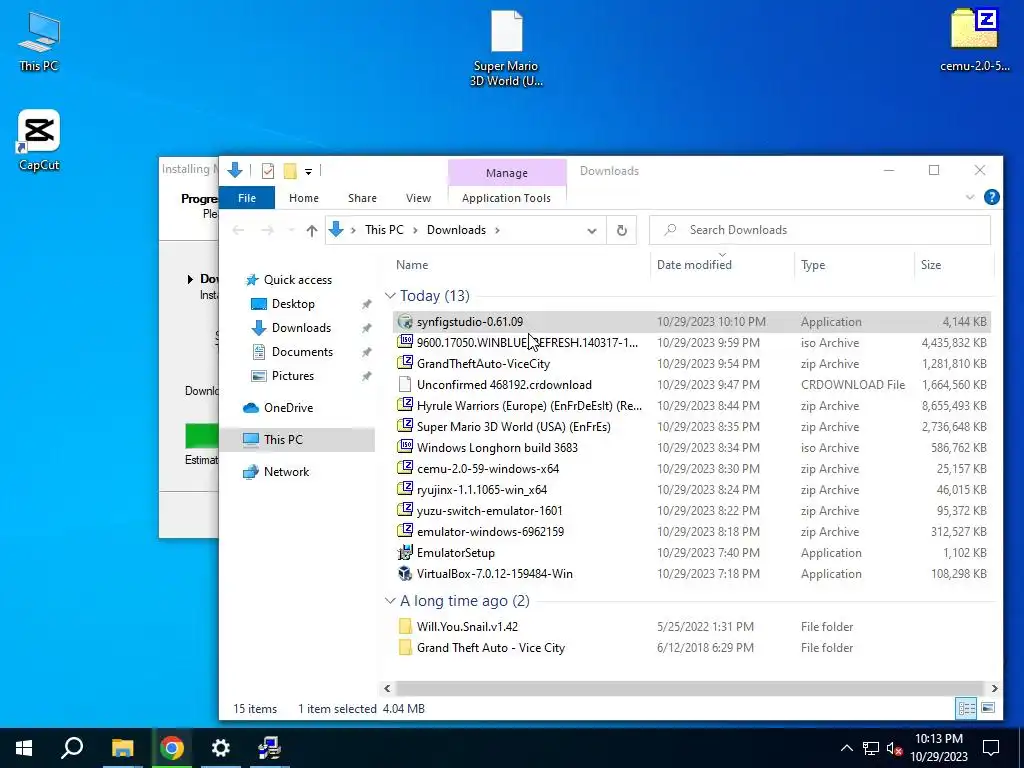Collapse A long time ago group

tap(391, 601)
